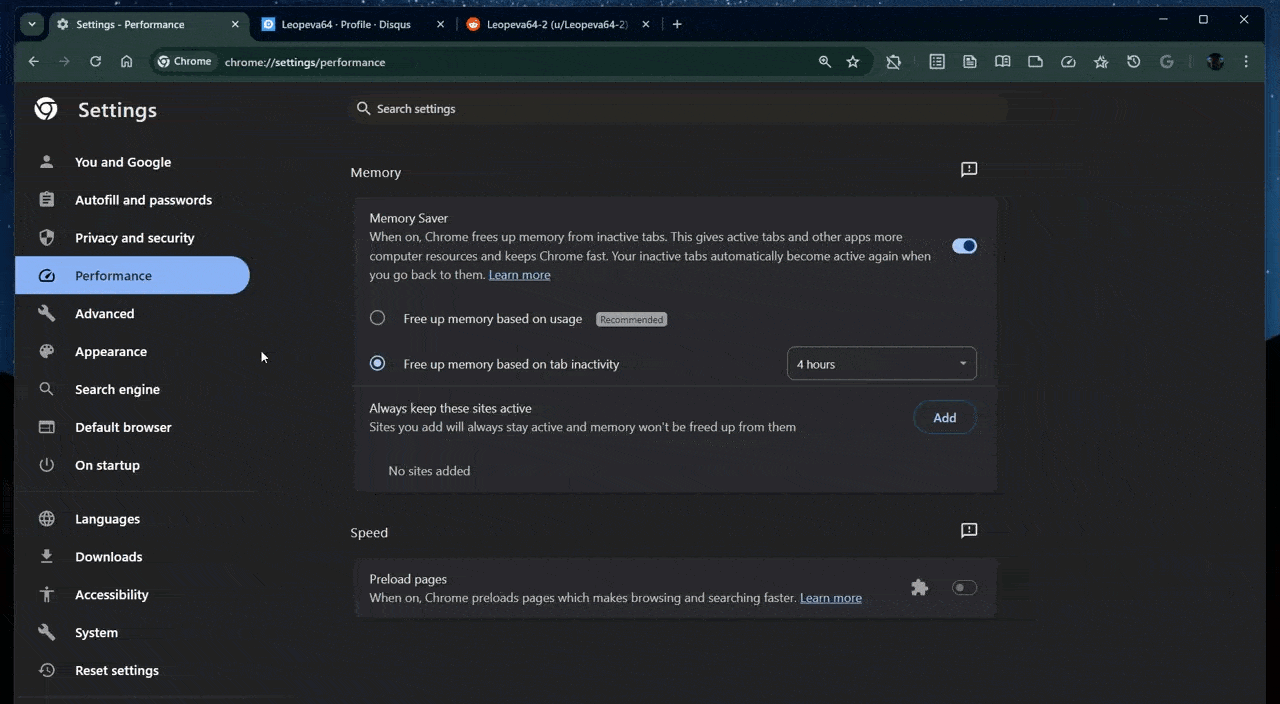Switch to the Leopeva64 Disqus profile tab
1280x704 pixels.
346,24
